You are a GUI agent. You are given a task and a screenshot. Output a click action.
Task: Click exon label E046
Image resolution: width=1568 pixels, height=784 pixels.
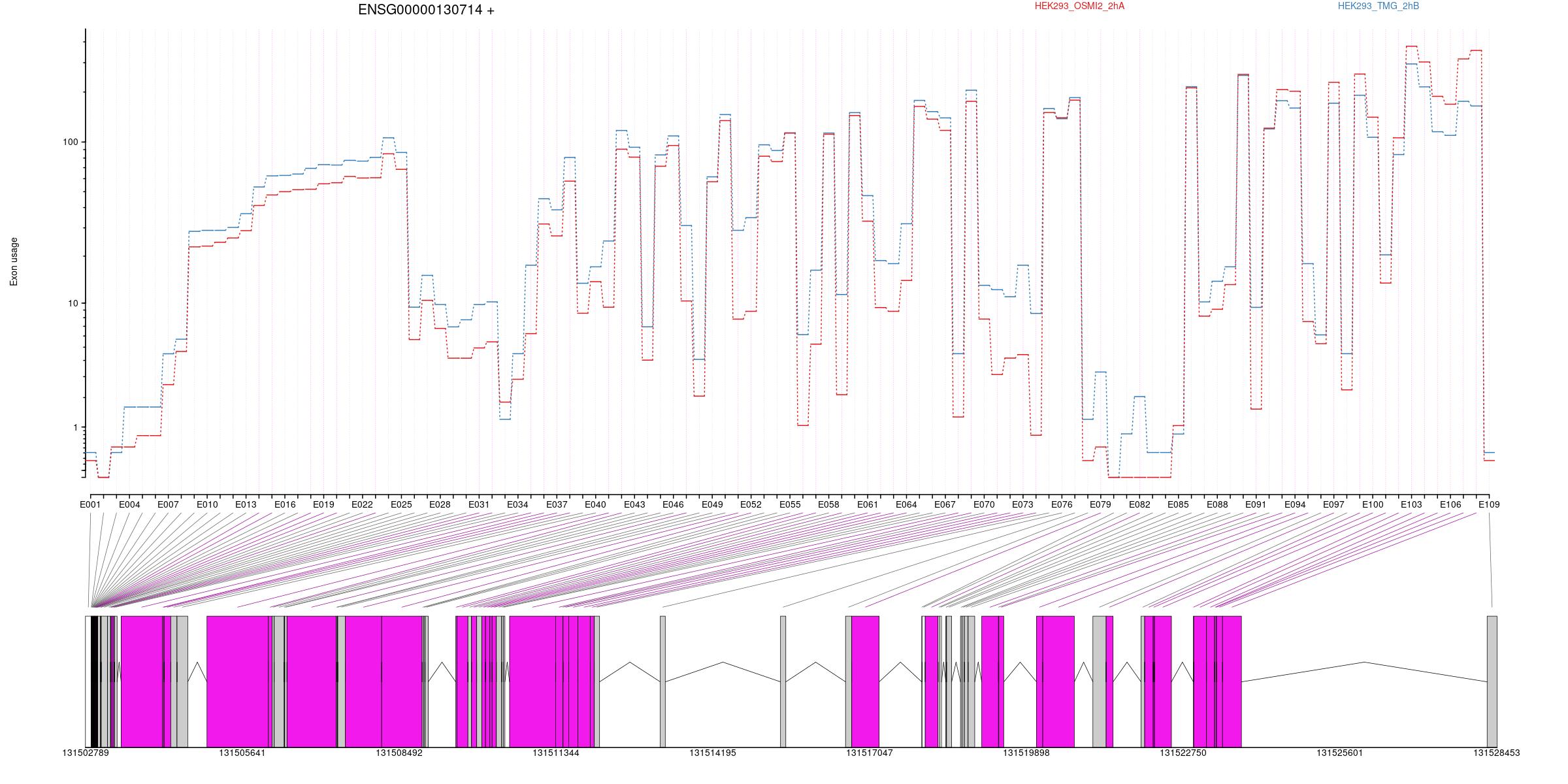click(x=673, y=504)
